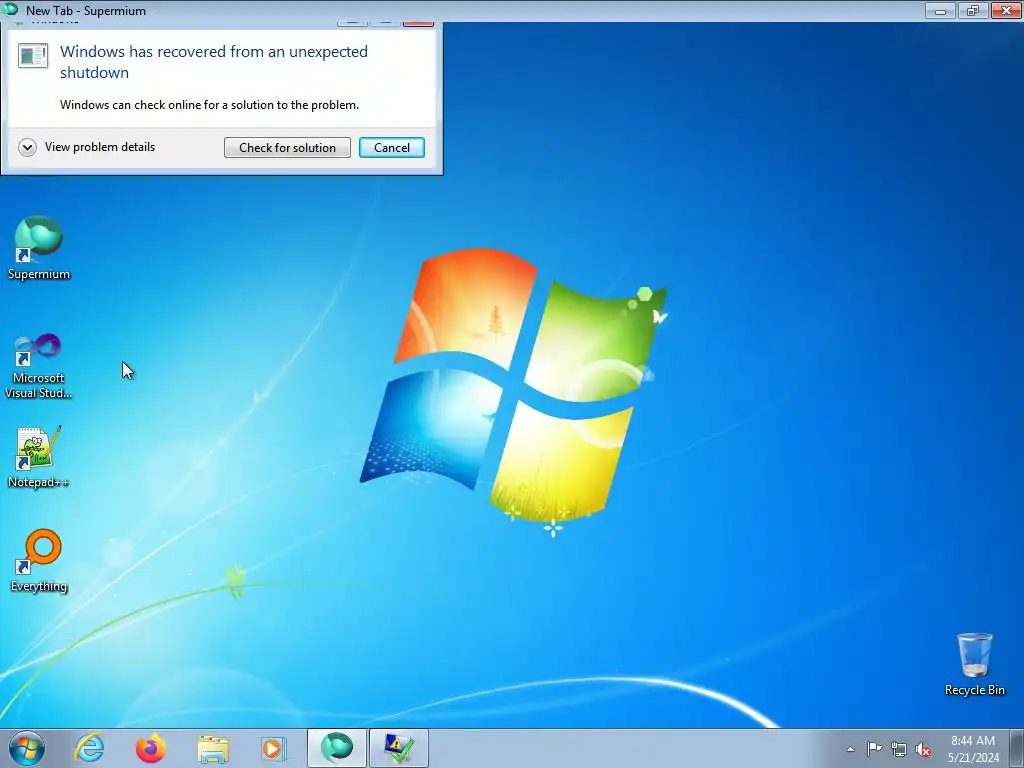Click the Supermium title bar icon
Screen dimensions: 1024x768
click(10, 10)
